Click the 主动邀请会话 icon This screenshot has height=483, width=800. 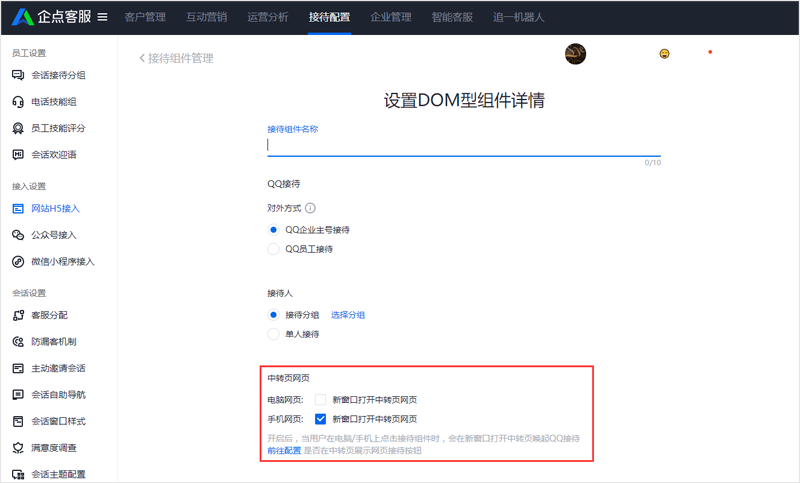tap(18, 368)
